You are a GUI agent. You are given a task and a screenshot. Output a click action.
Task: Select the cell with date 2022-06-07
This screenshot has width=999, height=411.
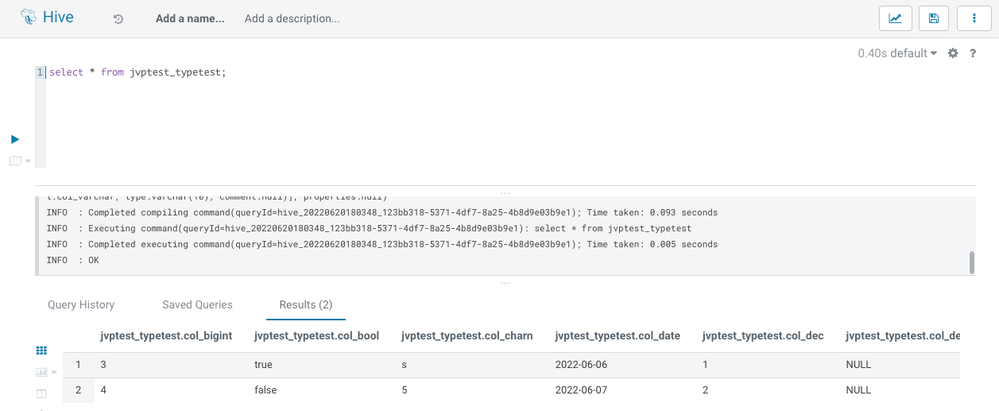[x=579, y=390]
